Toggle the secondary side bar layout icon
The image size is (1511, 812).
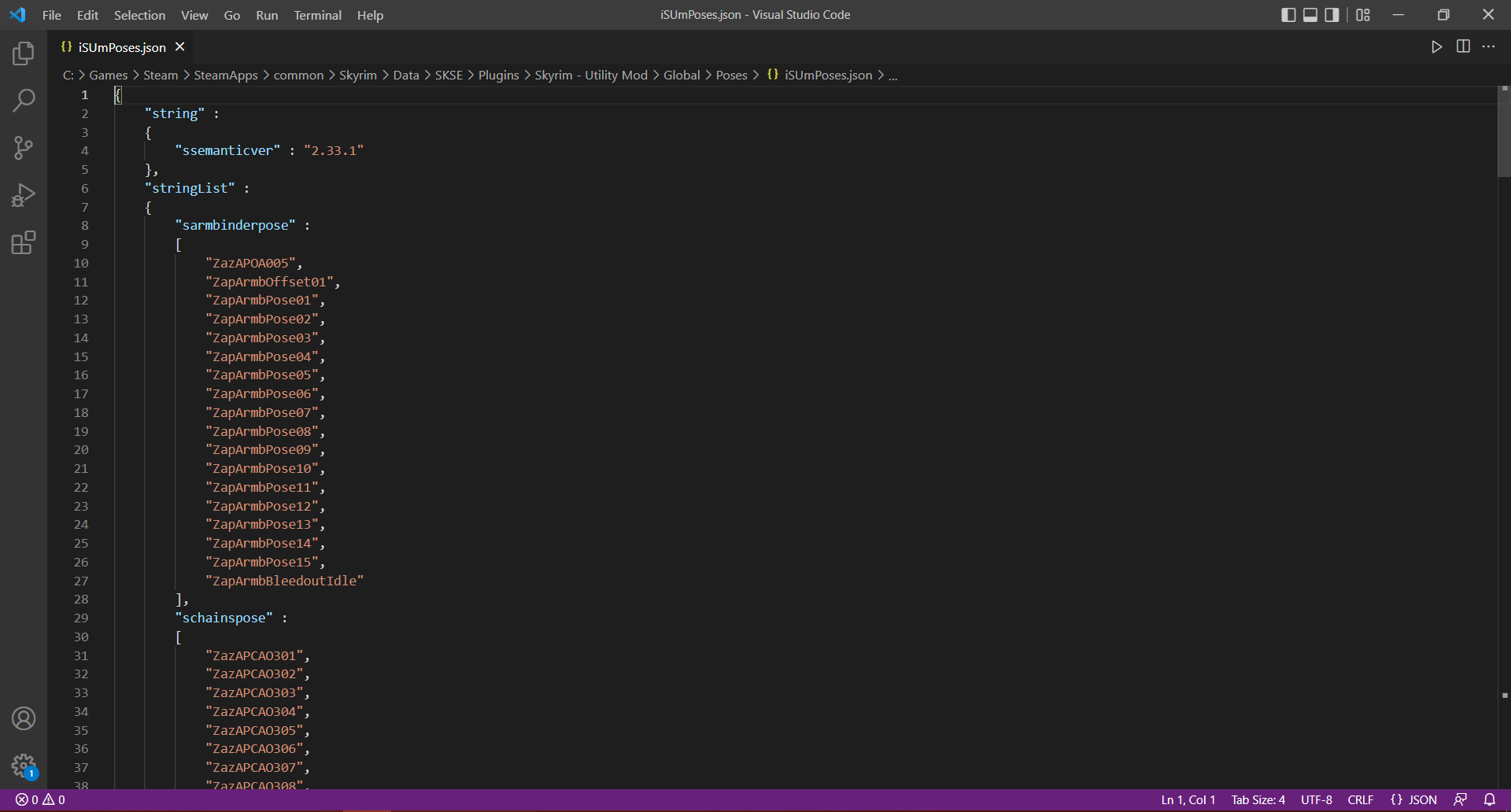[1332, 15]
